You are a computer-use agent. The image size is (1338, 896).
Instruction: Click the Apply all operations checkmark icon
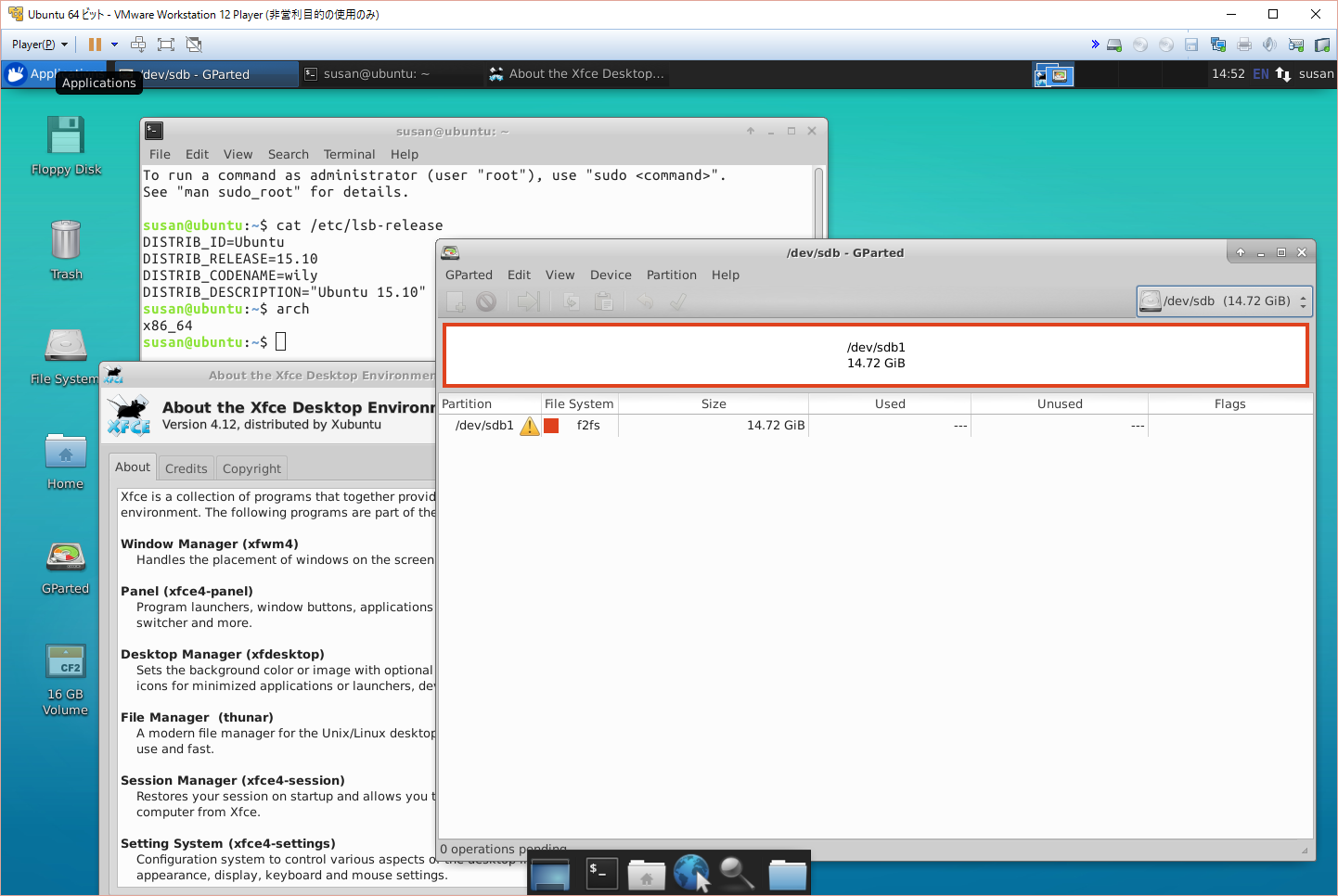click(x=678, y=301)
